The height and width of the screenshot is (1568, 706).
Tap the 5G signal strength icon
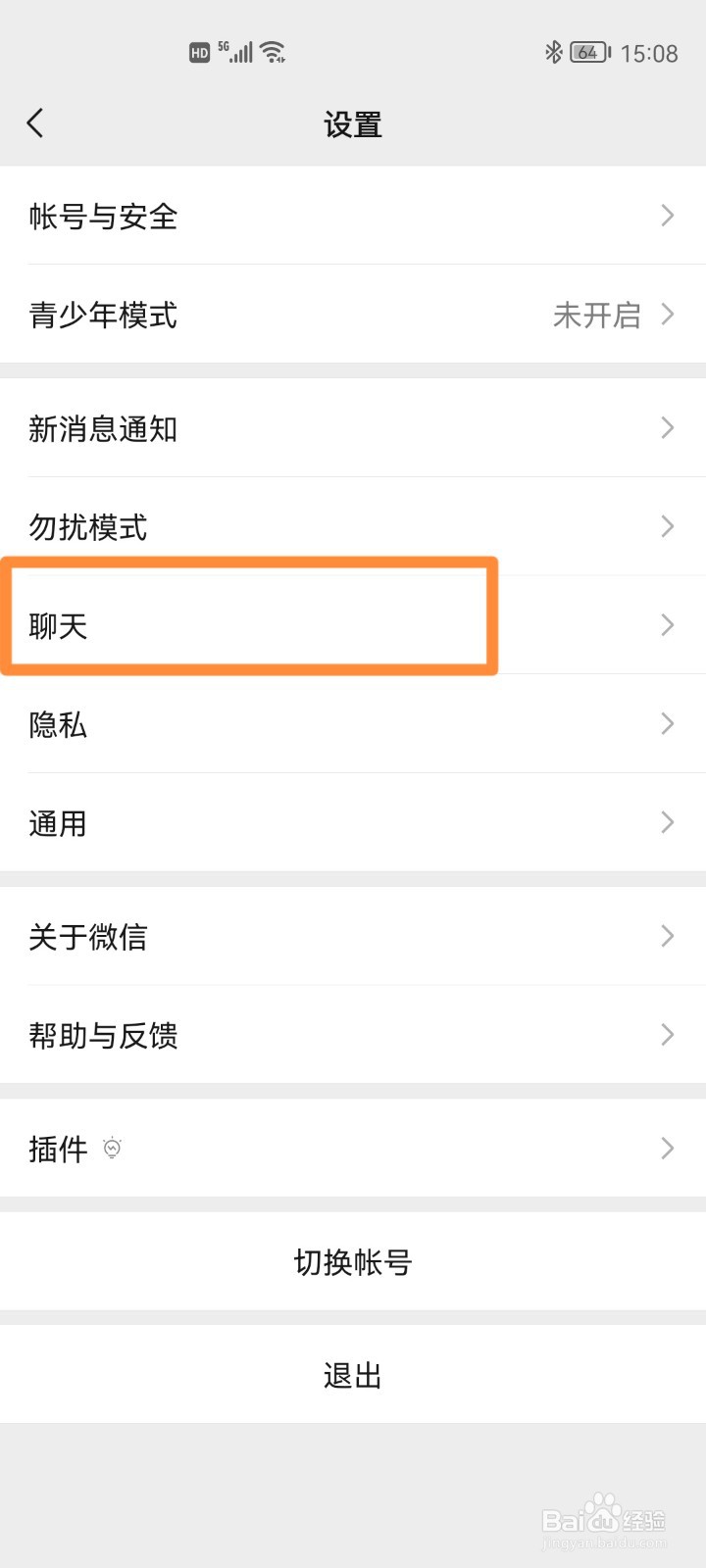[235, 52]
